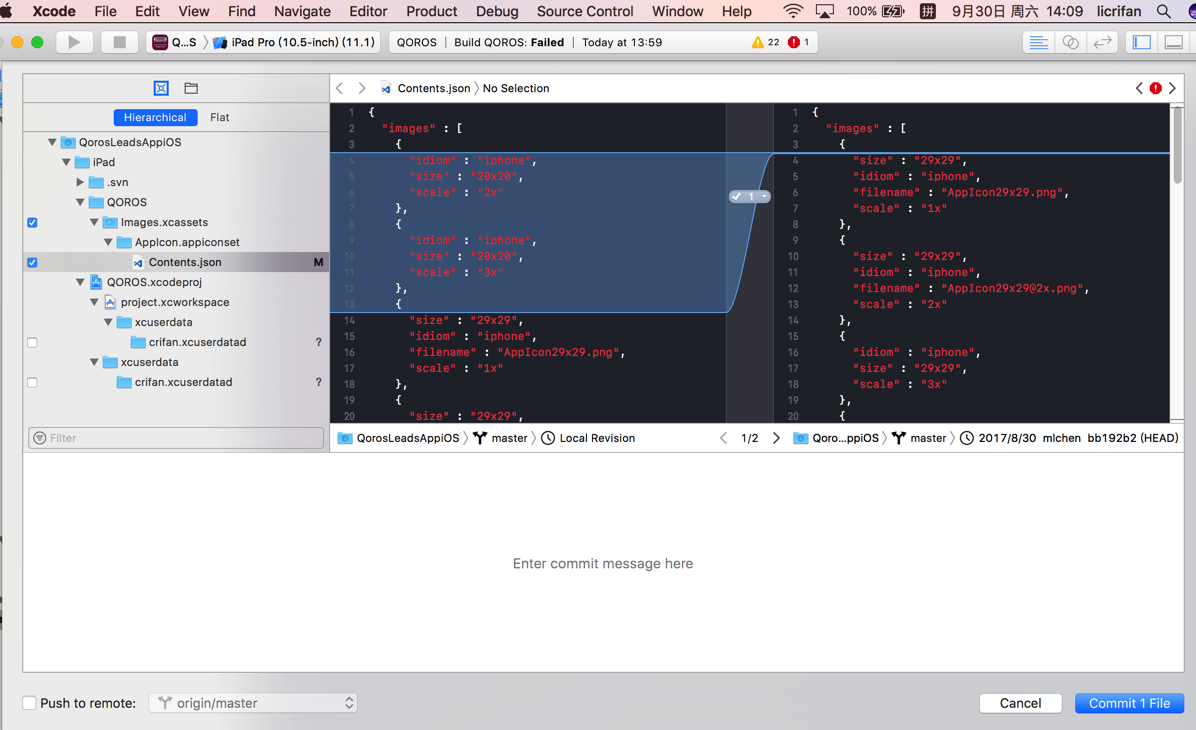The width and height of the screenshot is (1196, 730).
Task: Open the Wi-Fi status menu
Action: [x=793, y=11]
